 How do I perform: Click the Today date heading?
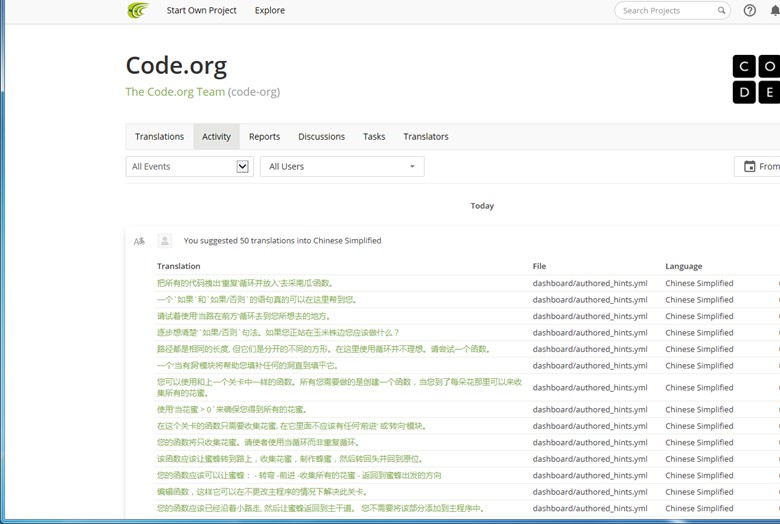pyautogui.click(x=482, y=206)
